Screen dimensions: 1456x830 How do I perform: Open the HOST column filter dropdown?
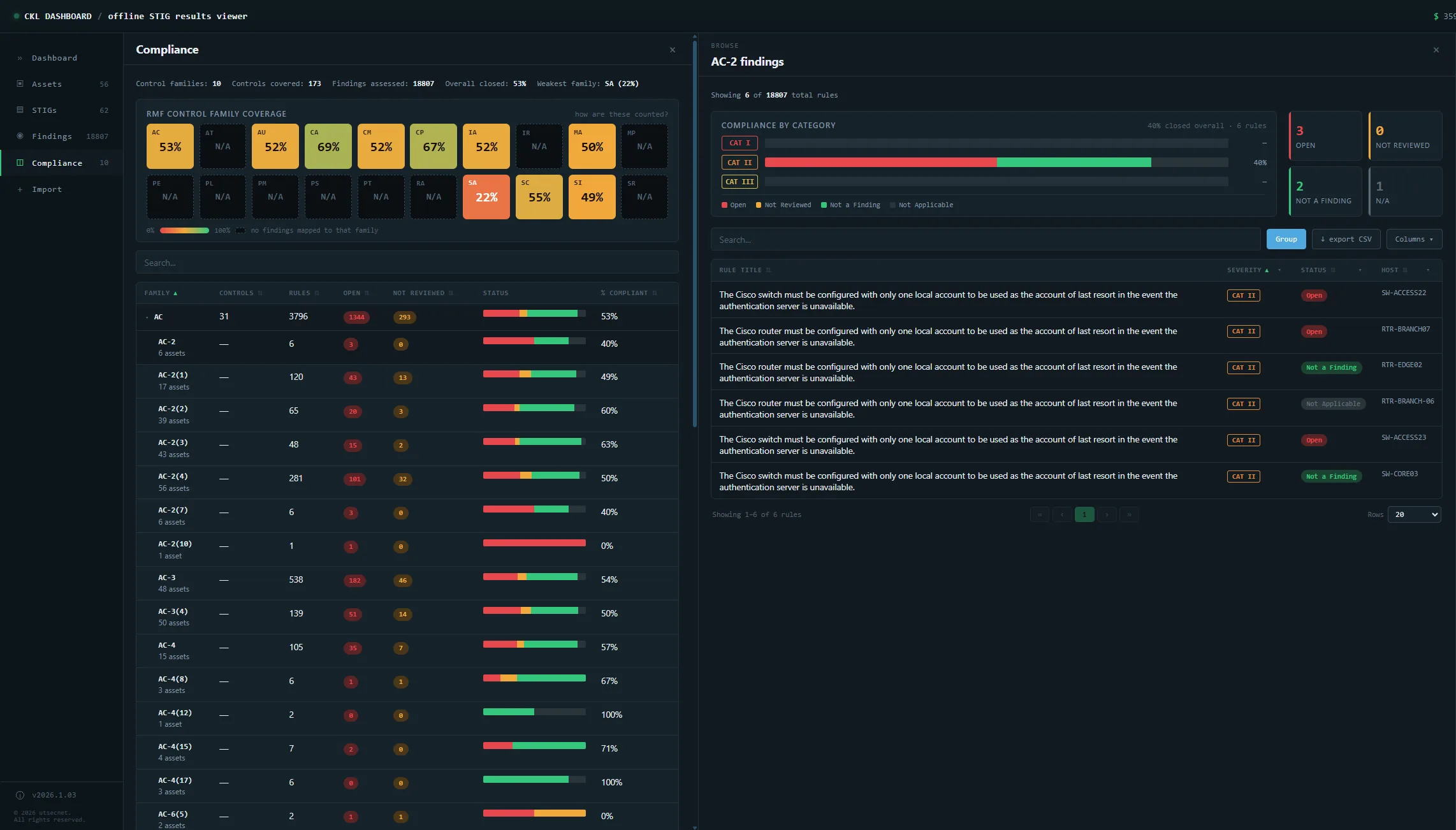click(x=1428, y=270)
